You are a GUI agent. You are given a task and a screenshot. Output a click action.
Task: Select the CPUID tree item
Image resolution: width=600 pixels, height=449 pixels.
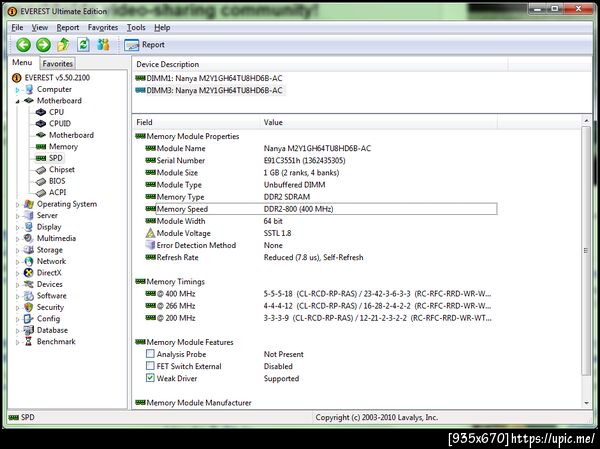click(x=60, y=124)
